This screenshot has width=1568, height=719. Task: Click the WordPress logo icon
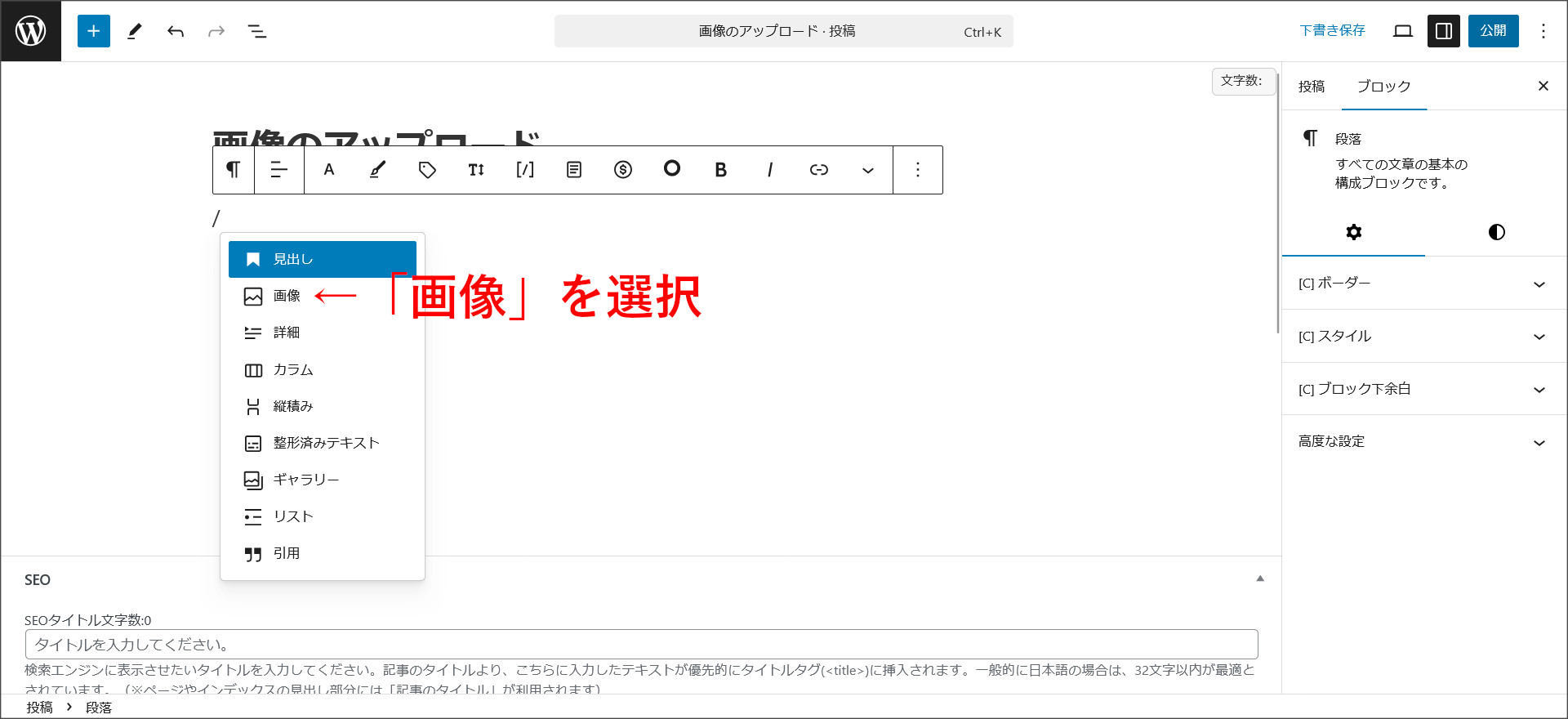[31, 31]
